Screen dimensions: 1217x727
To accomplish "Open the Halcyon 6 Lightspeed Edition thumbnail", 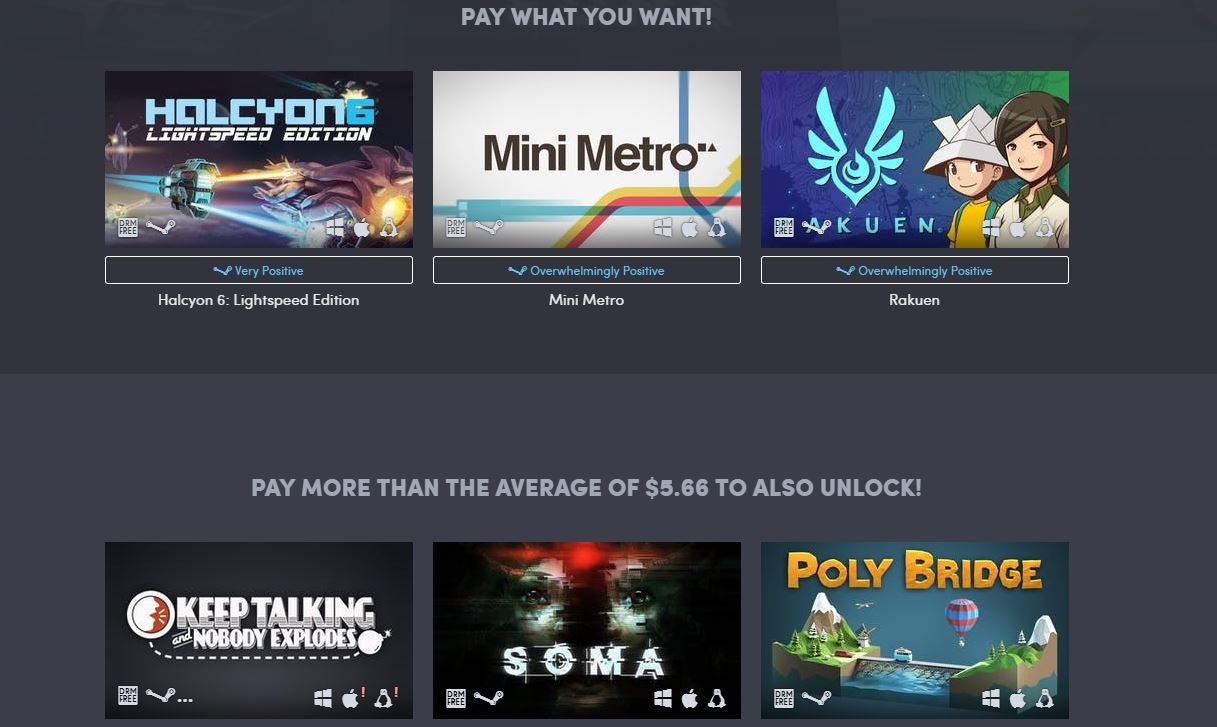I will coord(259,159).
